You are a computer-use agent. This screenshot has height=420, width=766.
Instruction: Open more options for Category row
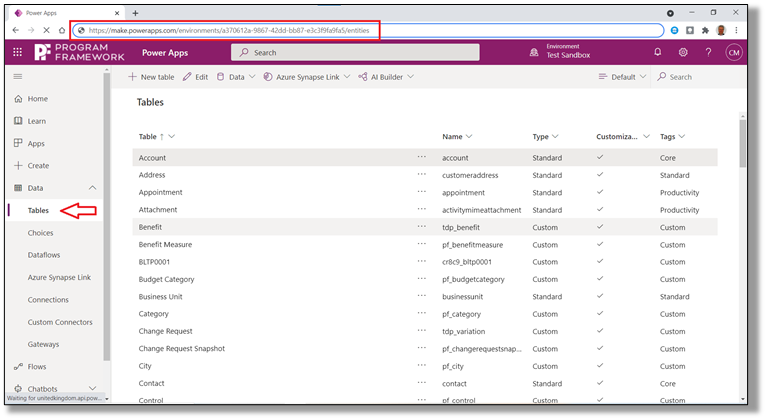[422, 314]
